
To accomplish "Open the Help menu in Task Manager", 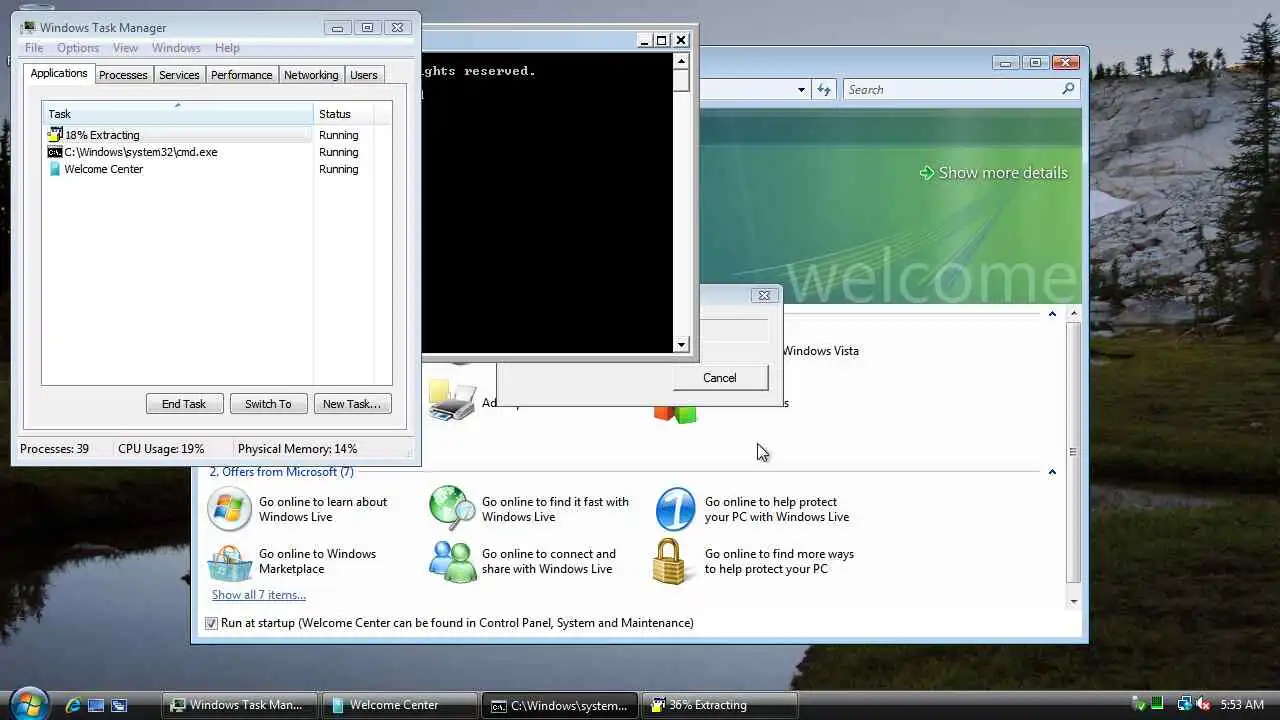I will [227, 48].
